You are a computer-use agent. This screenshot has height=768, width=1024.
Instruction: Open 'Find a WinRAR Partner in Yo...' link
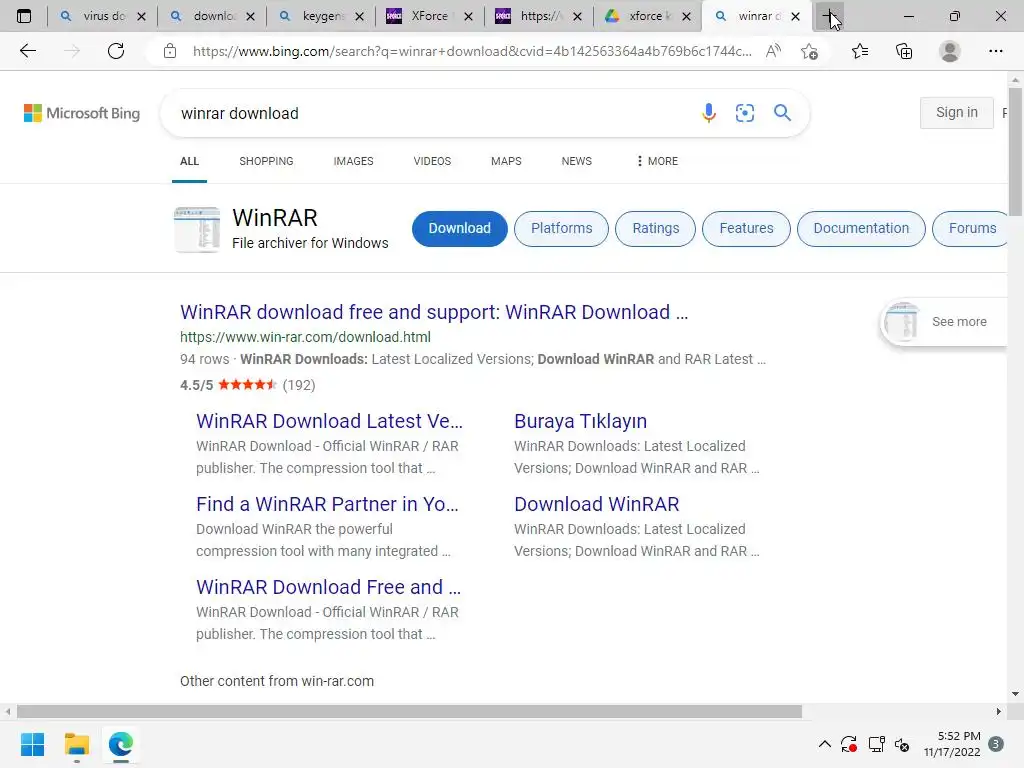point(327,504)
